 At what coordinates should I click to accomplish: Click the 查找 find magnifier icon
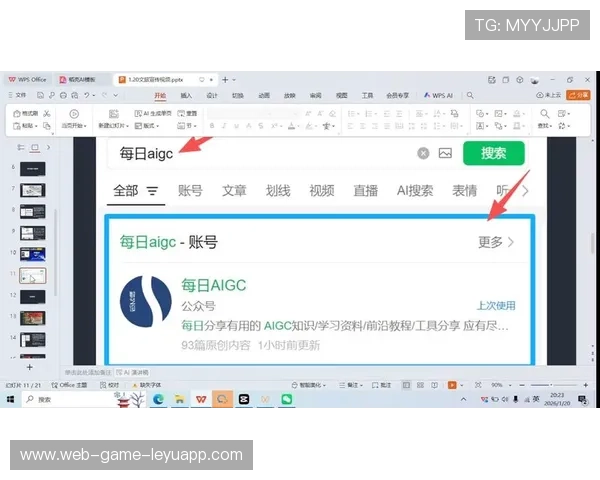[x=545, y=114]
